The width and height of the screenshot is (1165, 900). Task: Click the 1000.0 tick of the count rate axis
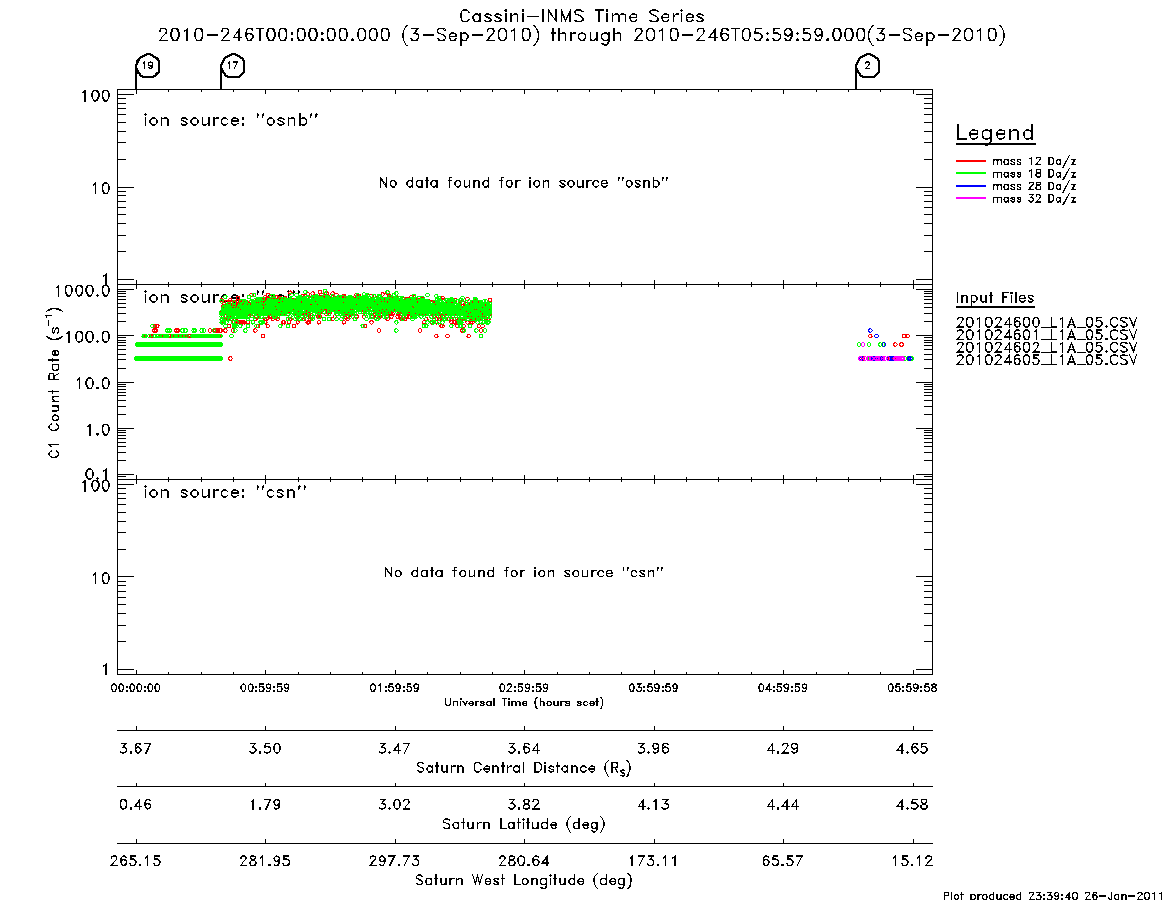click(x=82, y=291)
